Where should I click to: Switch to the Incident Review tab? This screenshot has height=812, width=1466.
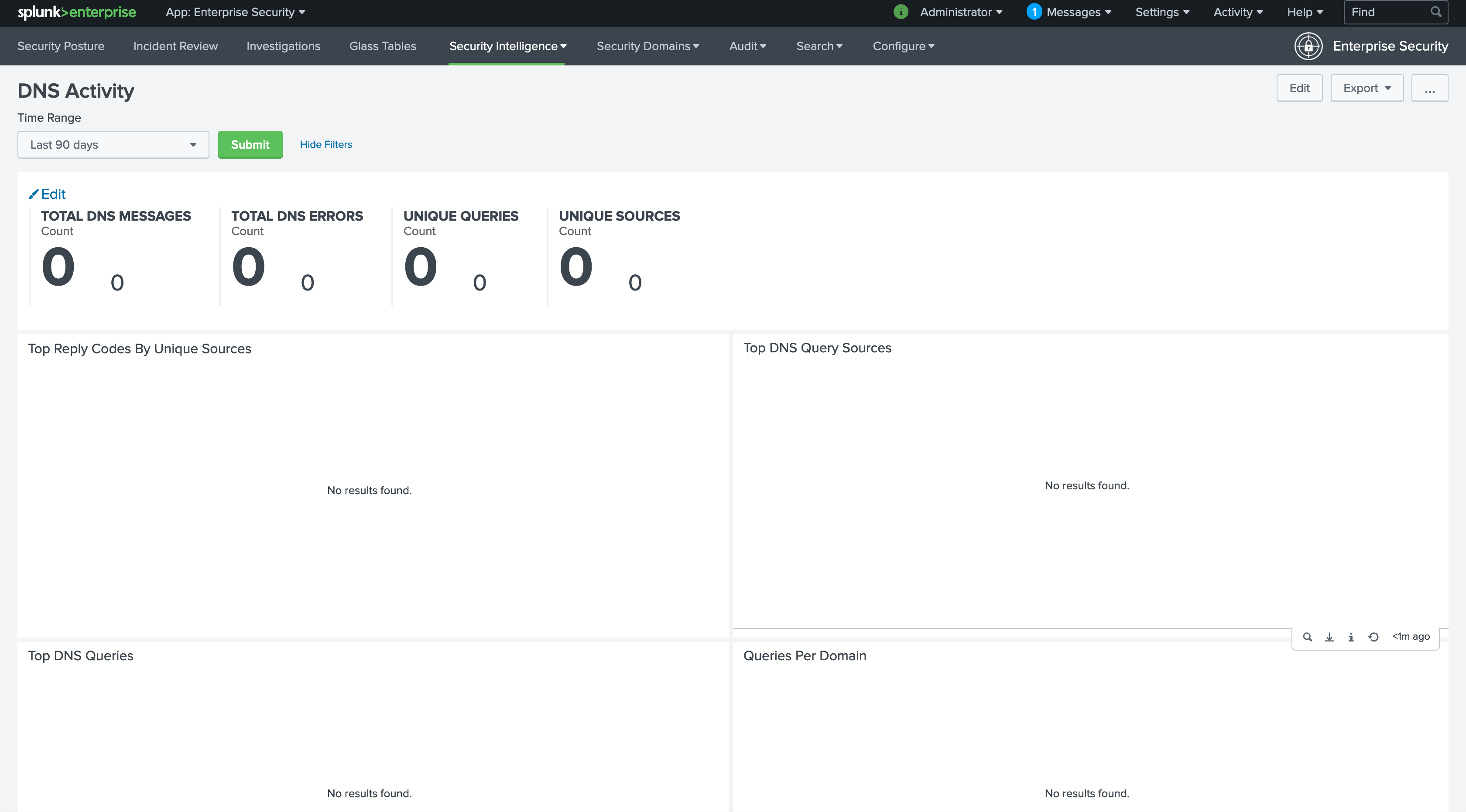(175, 46)
